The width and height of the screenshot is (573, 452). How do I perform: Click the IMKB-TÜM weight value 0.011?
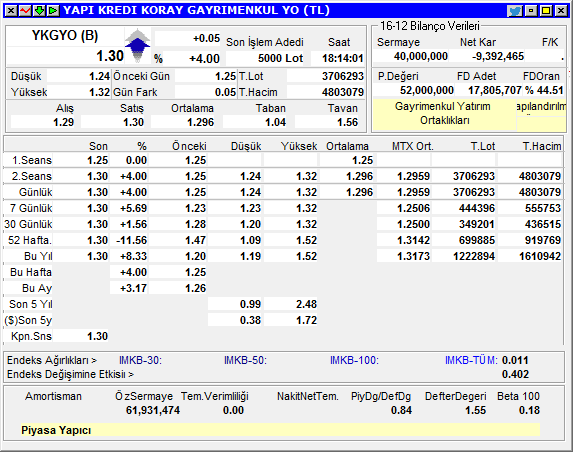pyautogui.click(x=515, y=361)
